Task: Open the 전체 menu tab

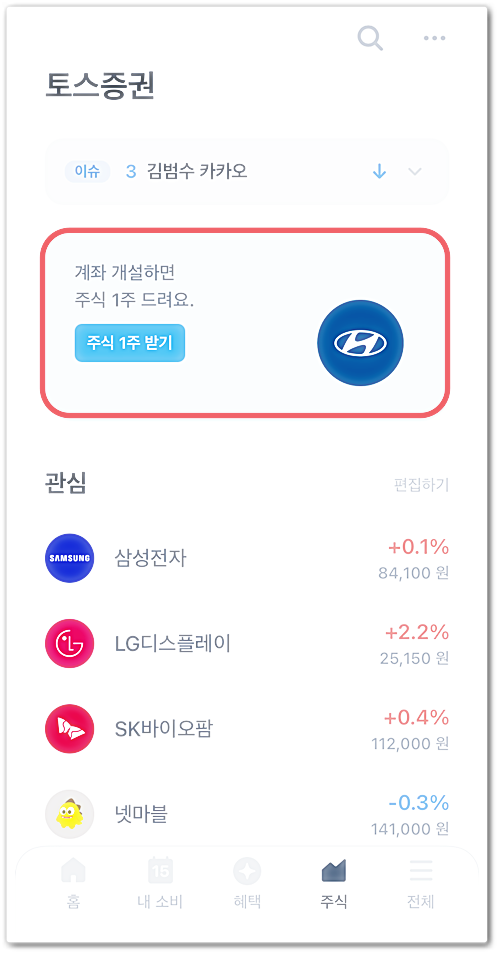Action: [420, 883]
